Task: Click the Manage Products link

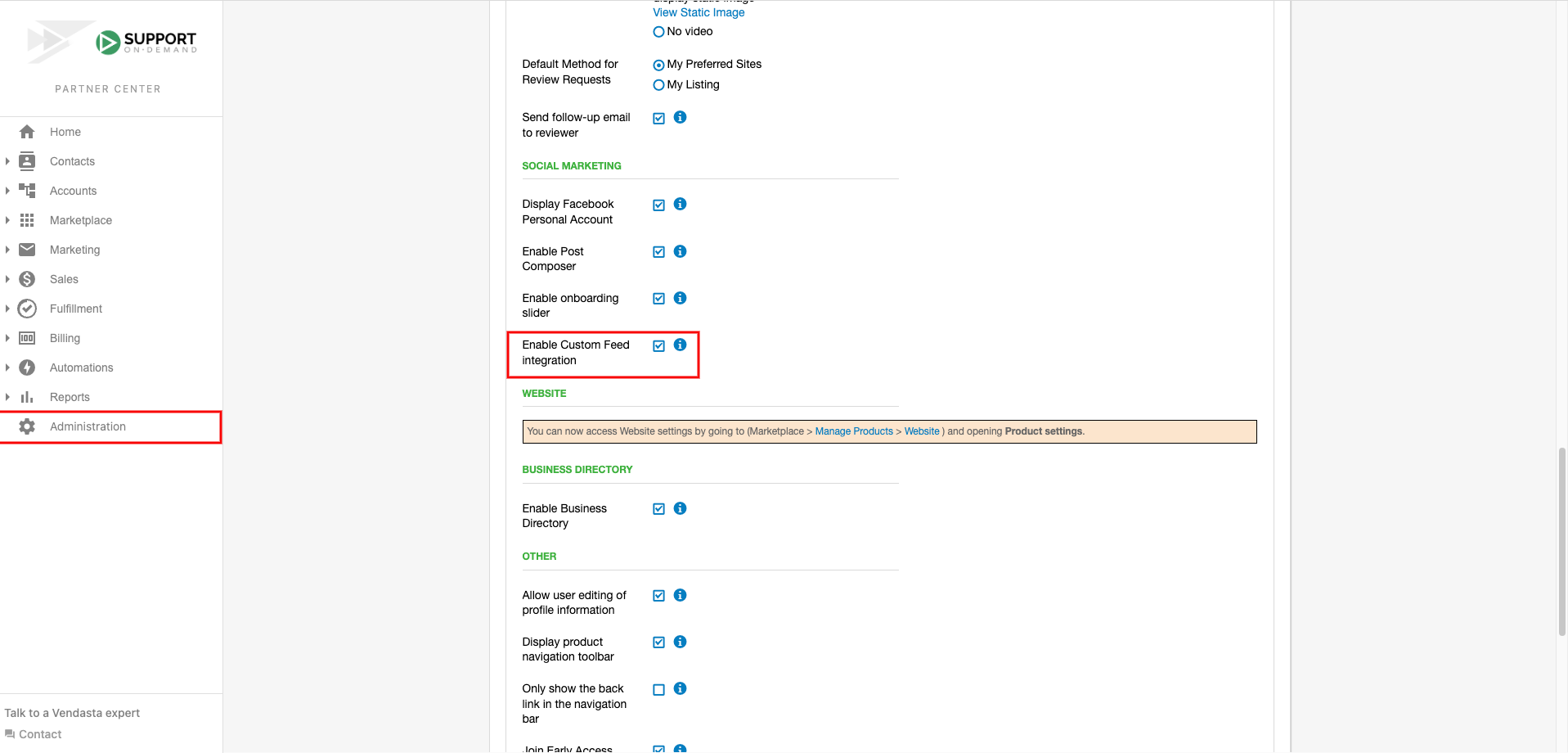Action: coord(854,431)
